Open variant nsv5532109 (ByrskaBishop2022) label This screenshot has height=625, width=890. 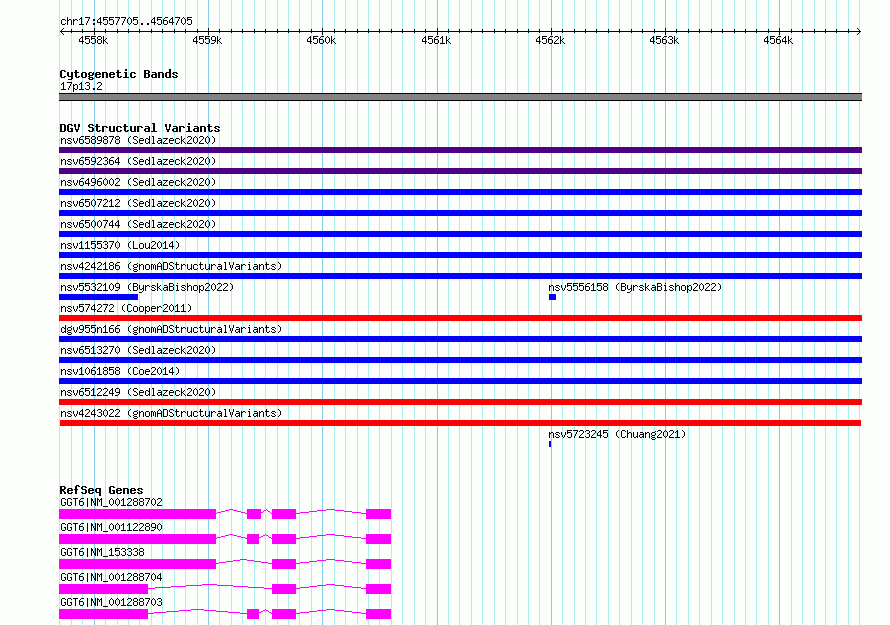pyautogui.click(x=147, y=287)
